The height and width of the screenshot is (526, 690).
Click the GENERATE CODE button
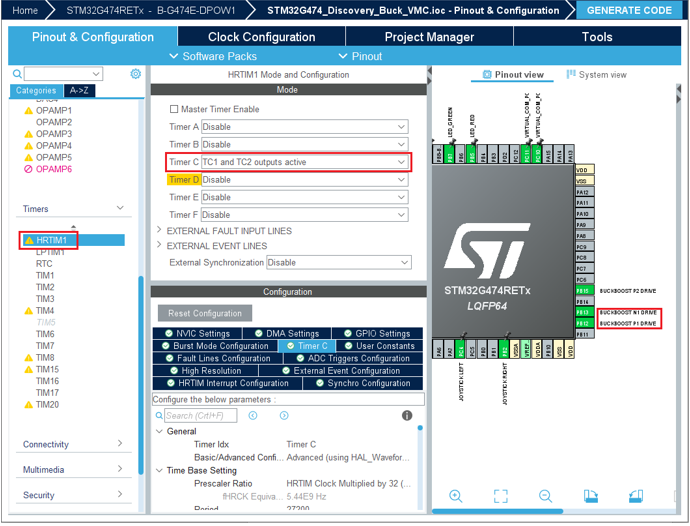tap(629, 10)
